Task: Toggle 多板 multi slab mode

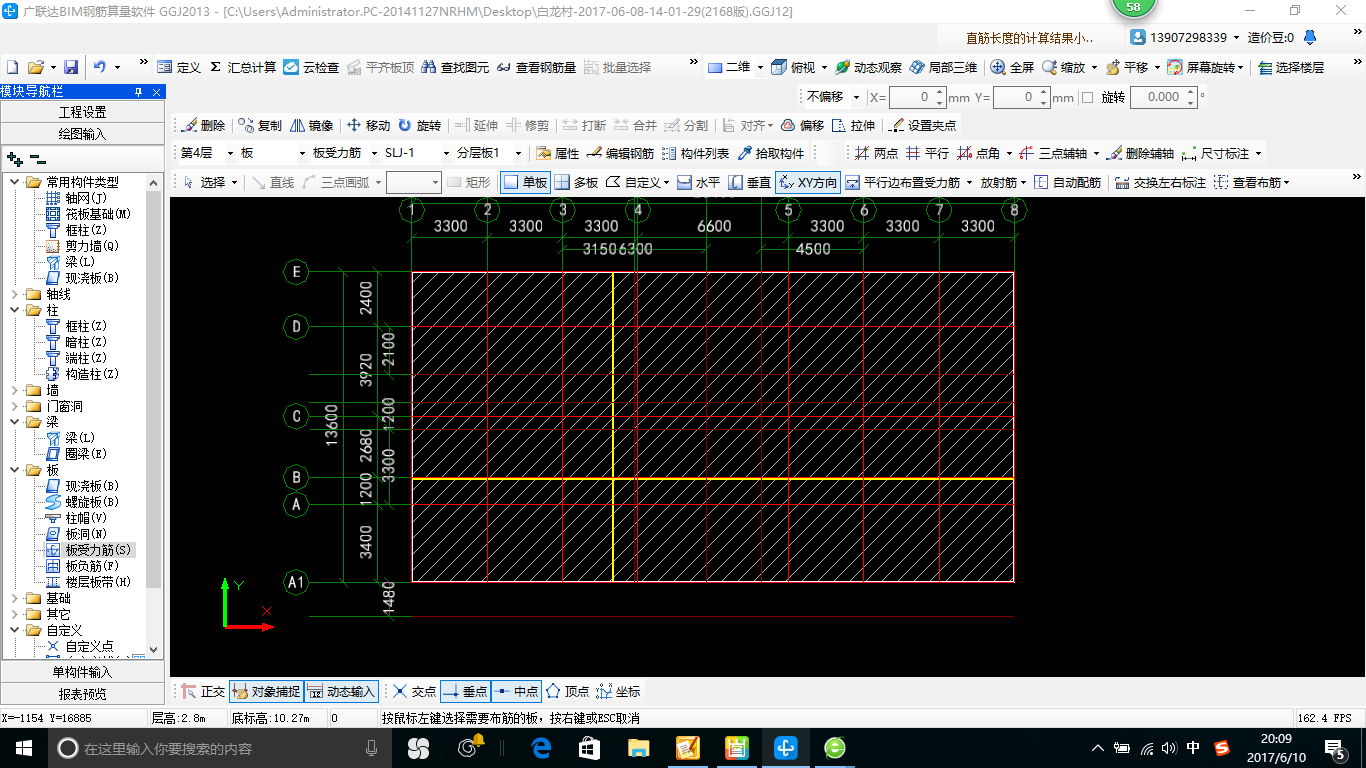Action: (576, 182)
